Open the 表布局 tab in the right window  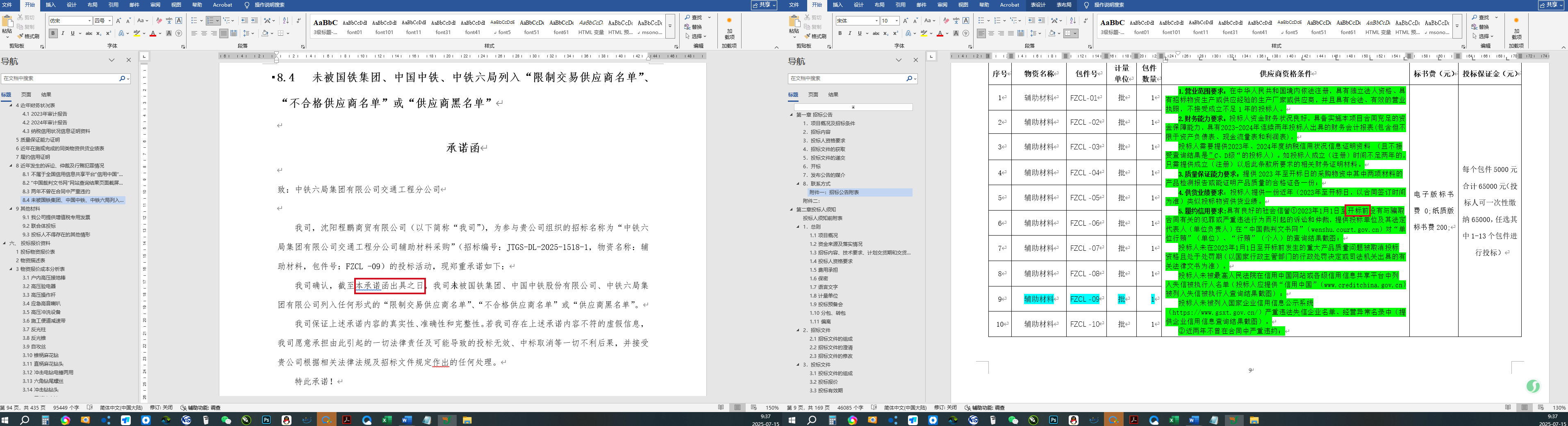point(1064,5)
